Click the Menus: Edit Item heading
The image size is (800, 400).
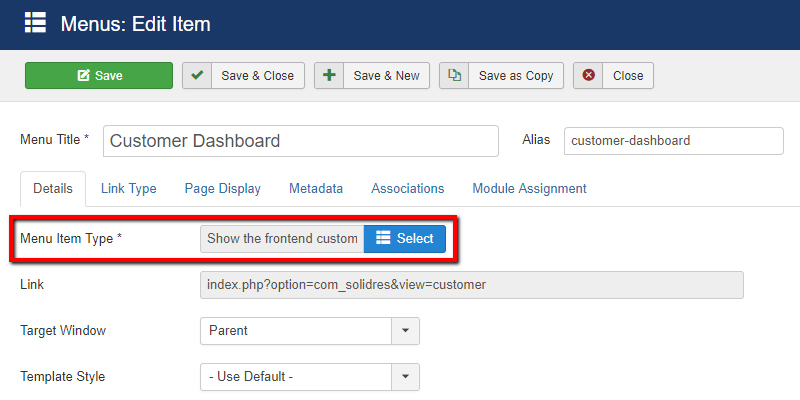coord(135,24)
